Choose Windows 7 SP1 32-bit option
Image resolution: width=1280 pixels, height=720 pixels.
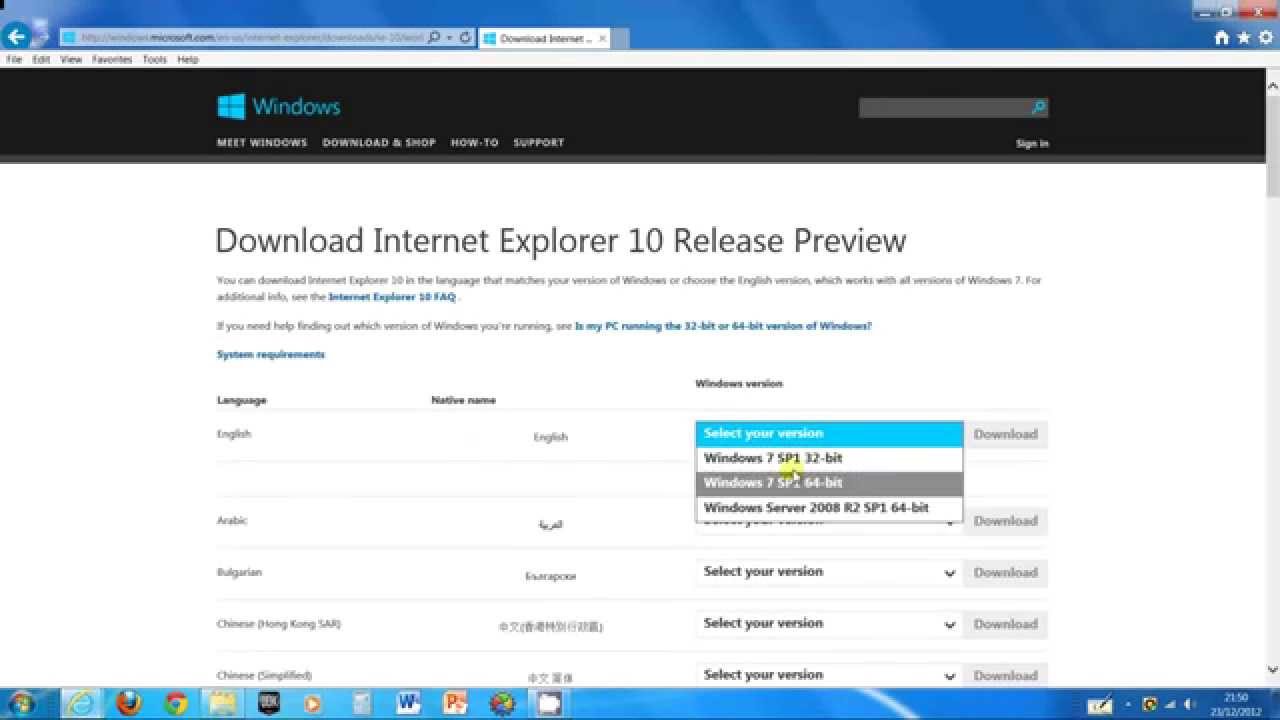(x=829, y=458)
